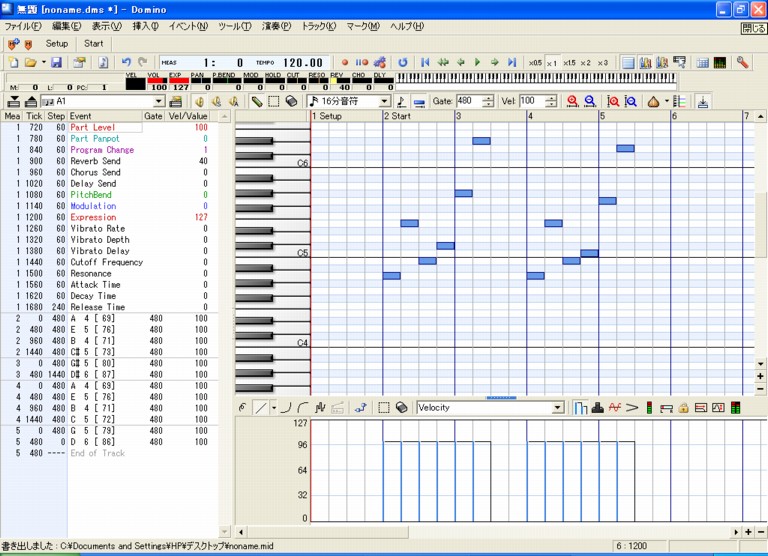Toggle the note-entry mode icon next to note length
This screenshot has height=556, width=768.
[401, 101]
